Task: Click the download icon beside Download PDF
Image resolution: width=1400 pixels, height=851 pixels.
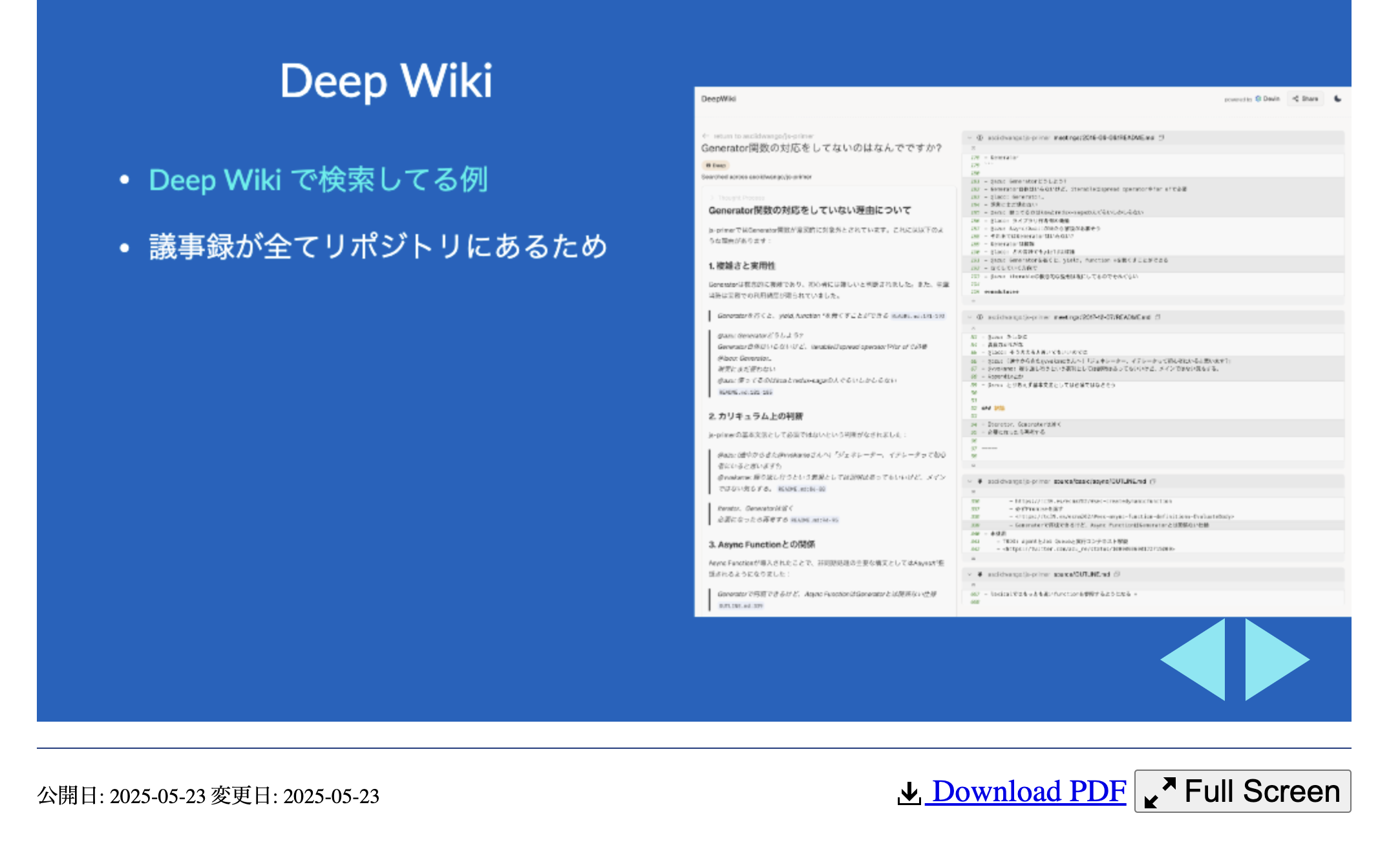Action: [909, 793]
